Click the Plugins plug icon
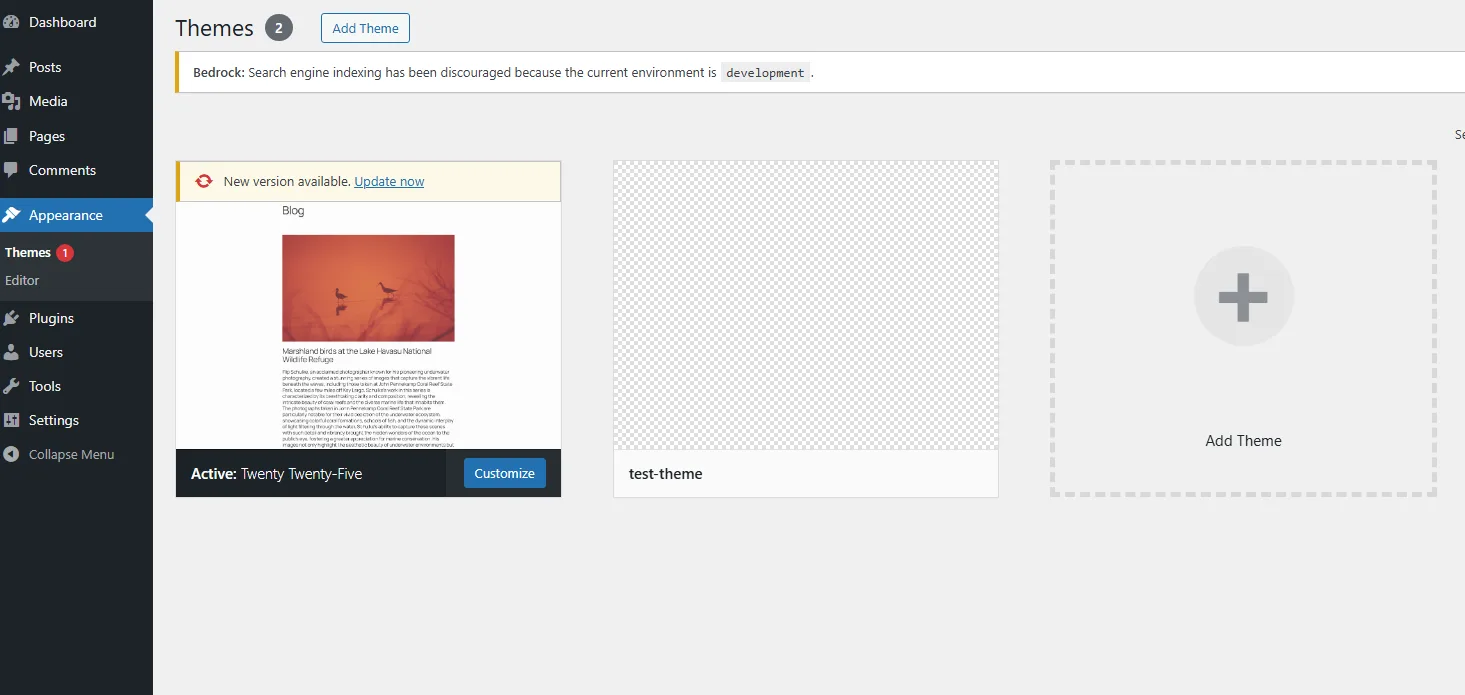The height and width of the screenshot is (695, 1465). point(11,318)
